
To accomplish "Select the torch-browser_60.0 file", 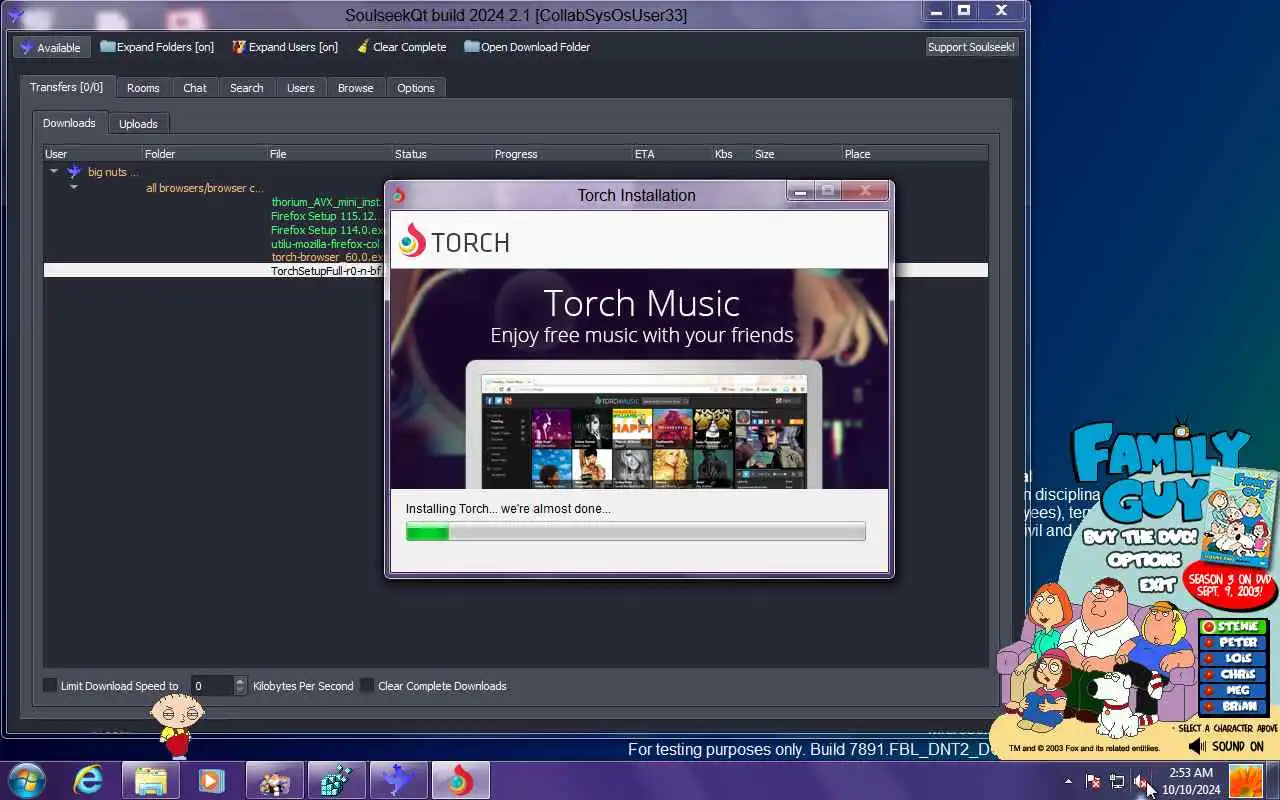I will 326,257.
